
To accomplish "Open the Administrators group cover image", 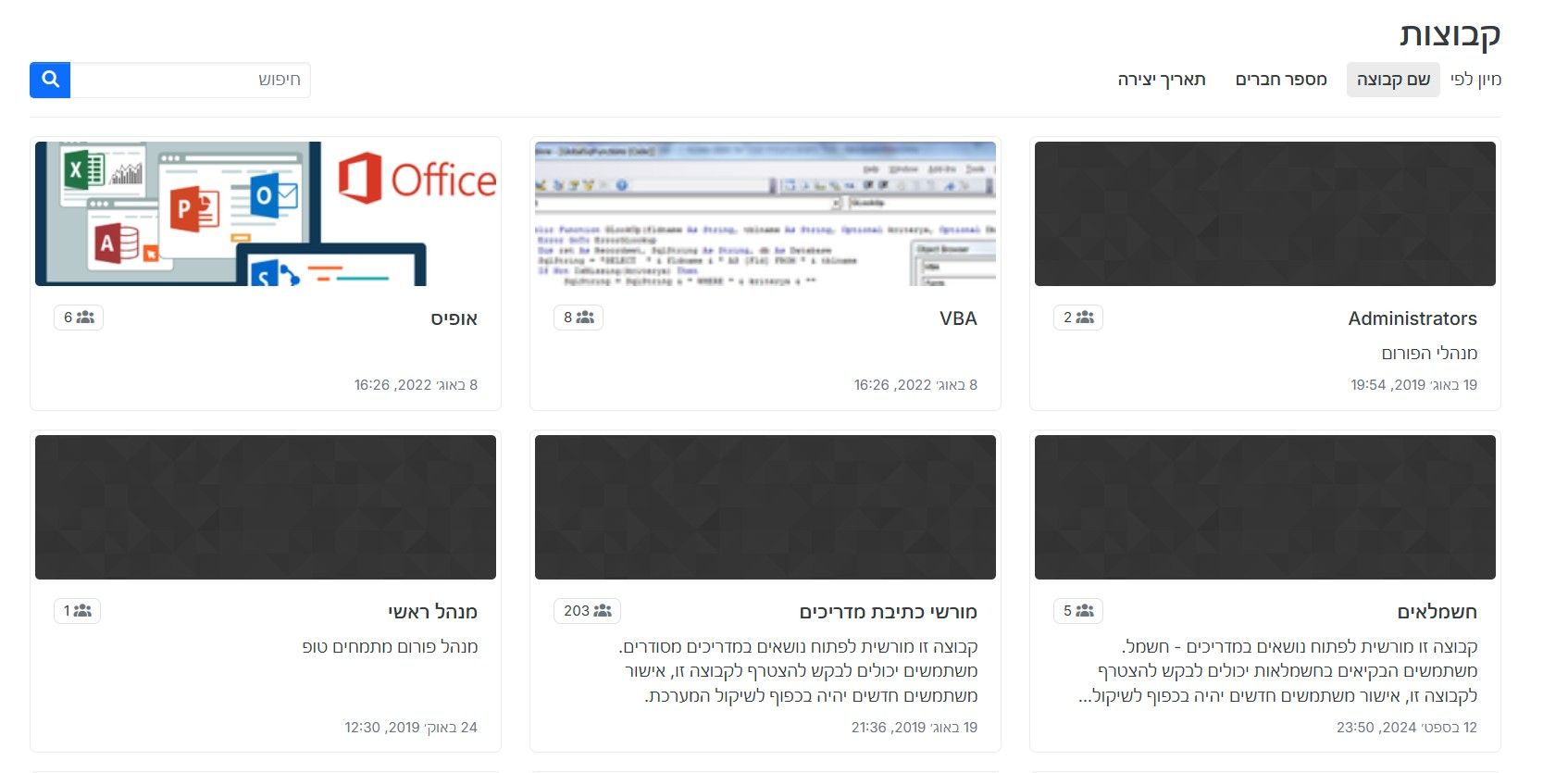I will click(x=1265, y=214).
